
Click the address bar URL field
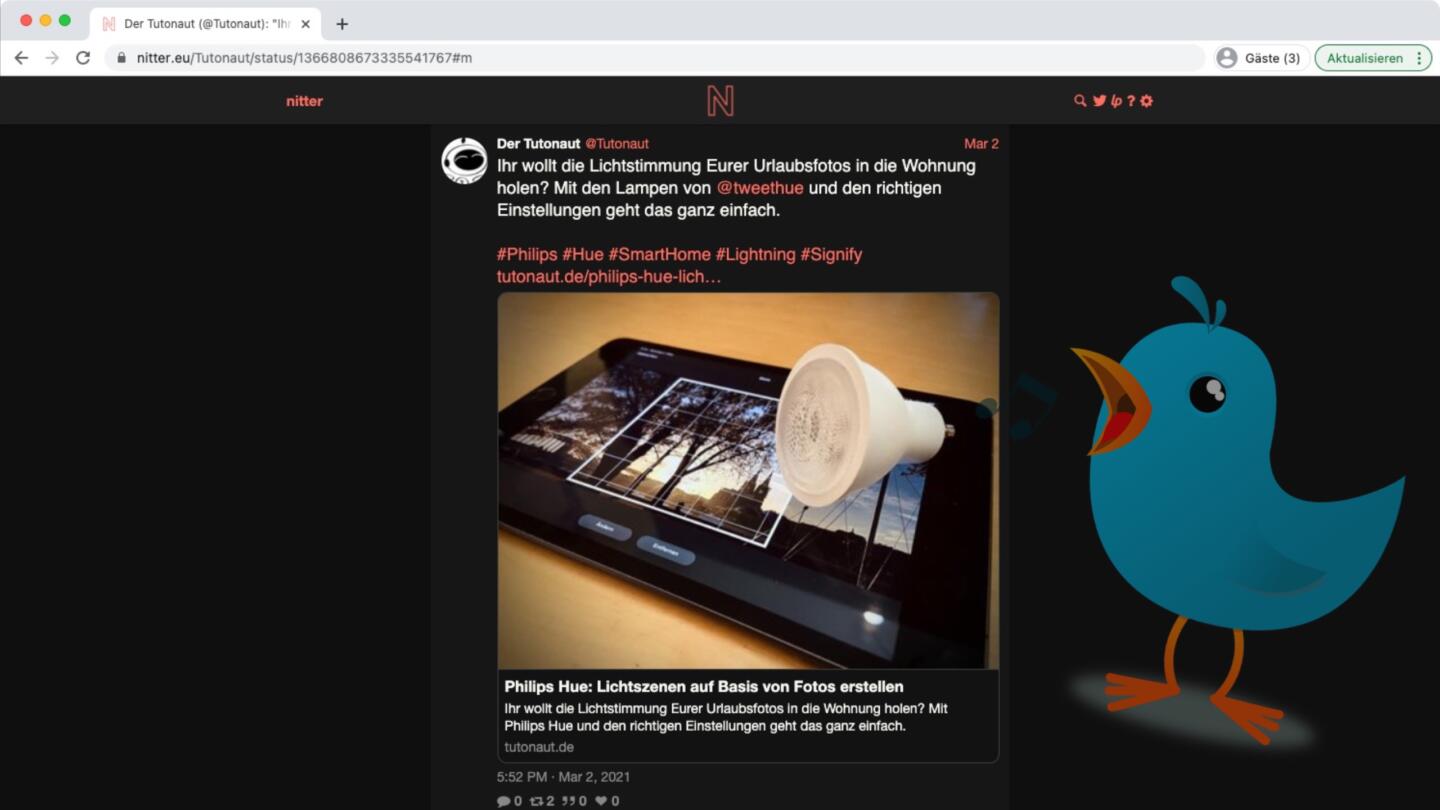pos(655,58)
